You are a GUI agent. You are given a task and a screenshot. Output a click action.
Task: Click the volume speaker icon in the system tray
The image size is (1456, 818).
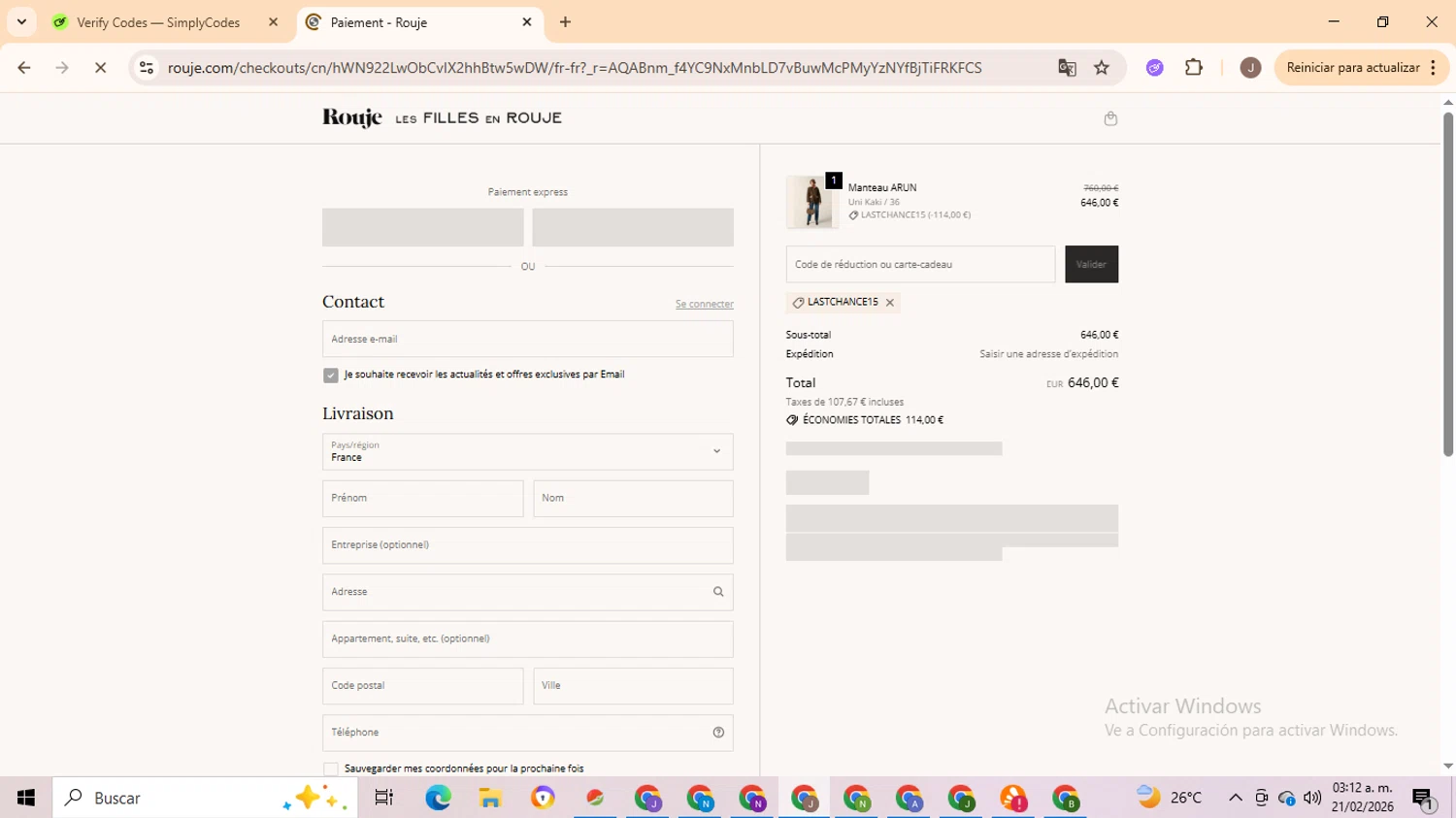click(1312, 798)
